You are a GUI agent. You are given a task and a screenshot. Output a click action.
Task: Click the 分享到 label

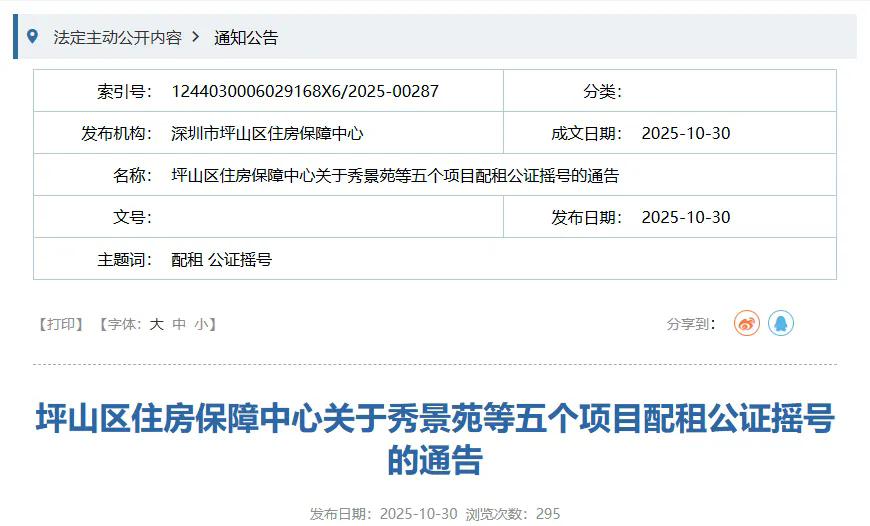(x=691, y=324)
